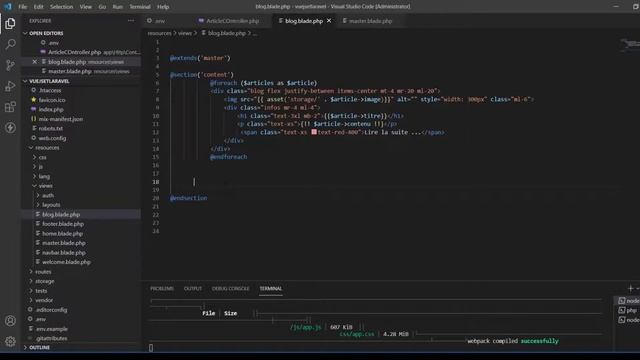Image resolution: width=640 pixels, height=360 pixels.
Task: Click the Explorer more actions ellipsis
Action: [x=131, y=20]
